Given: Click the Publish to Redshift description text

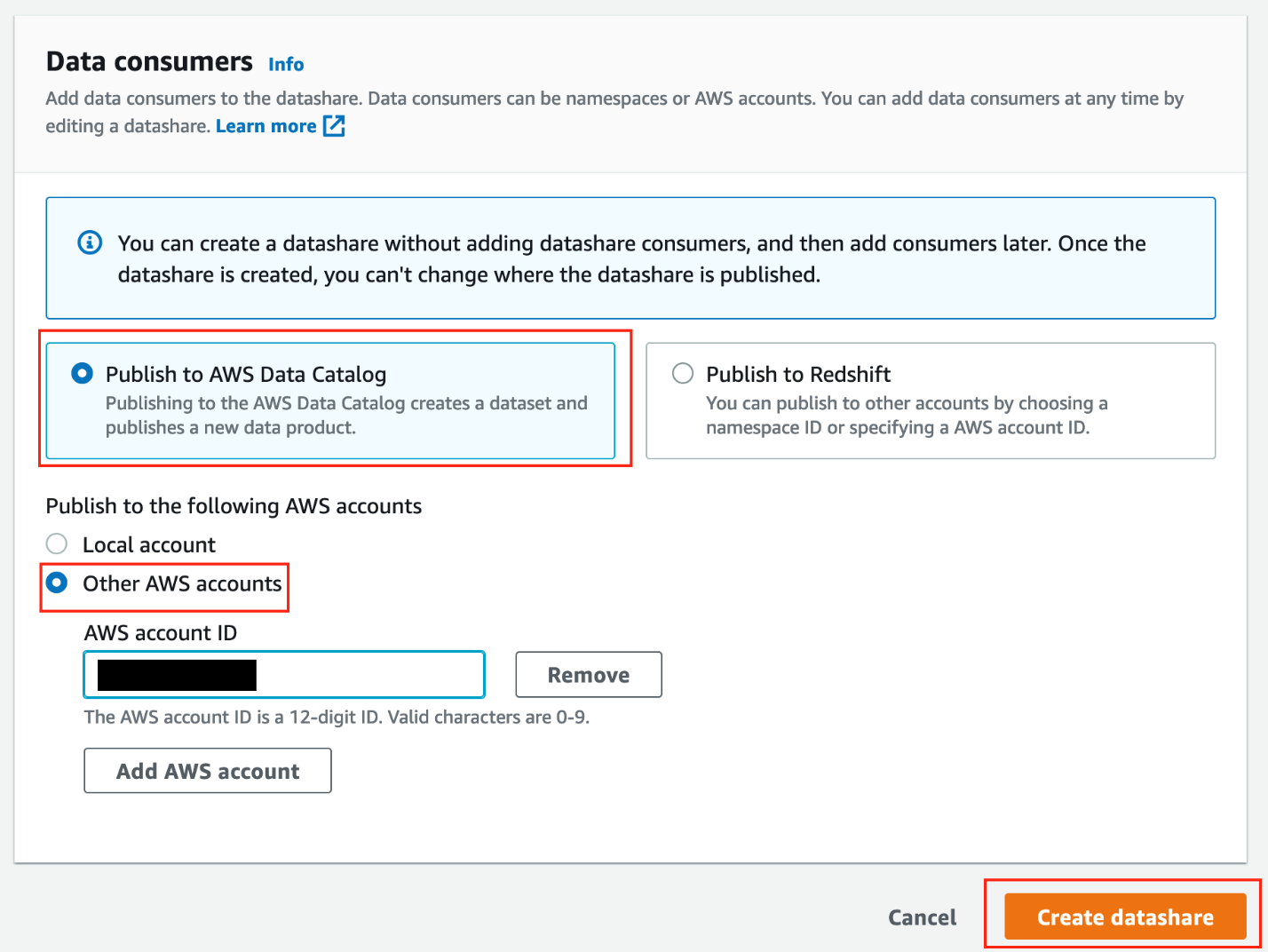Looking at the screenshot, I should tap(907, 416).
